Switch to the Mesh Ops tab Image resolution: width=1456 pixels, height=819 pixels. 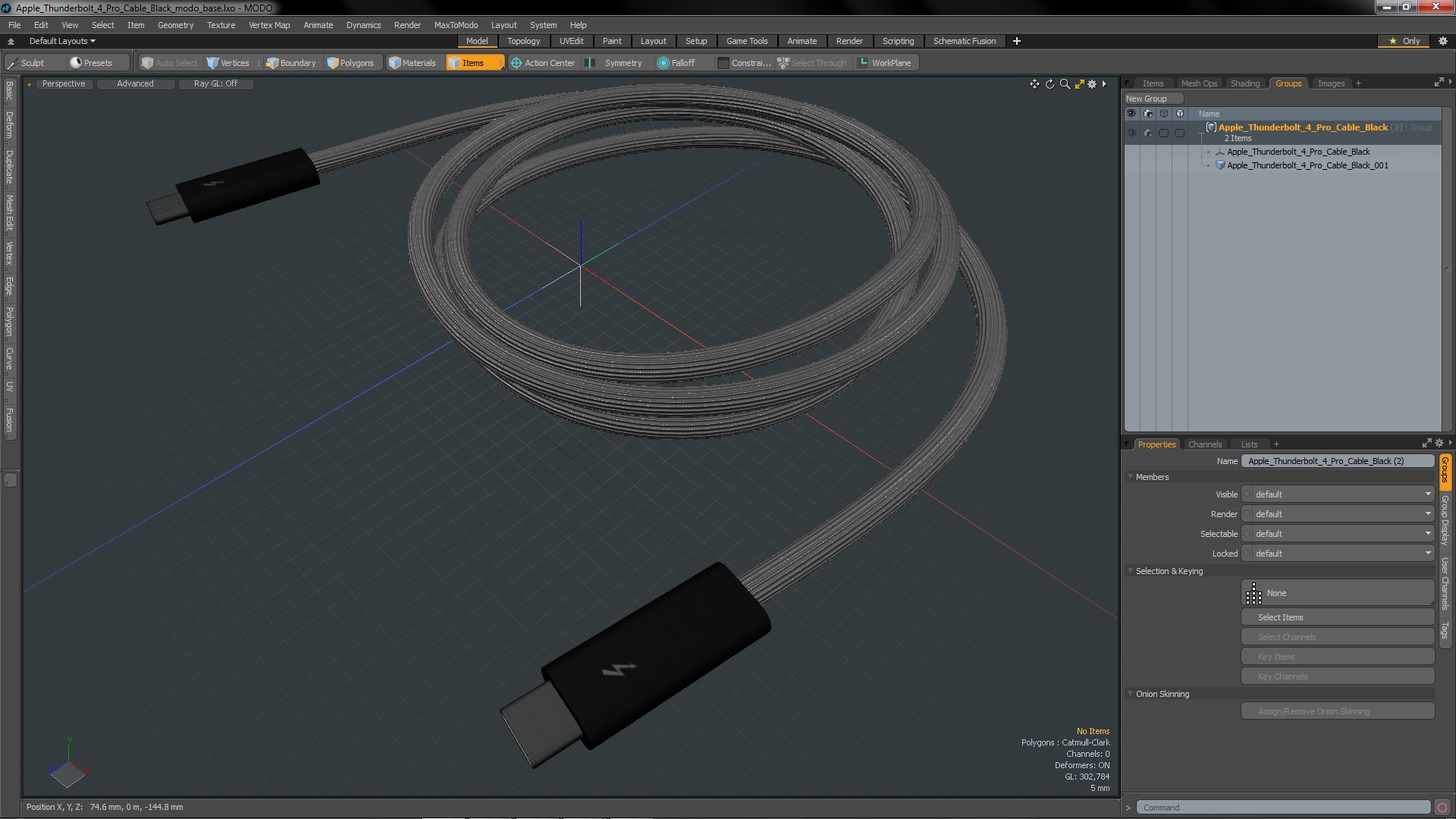1199,83
